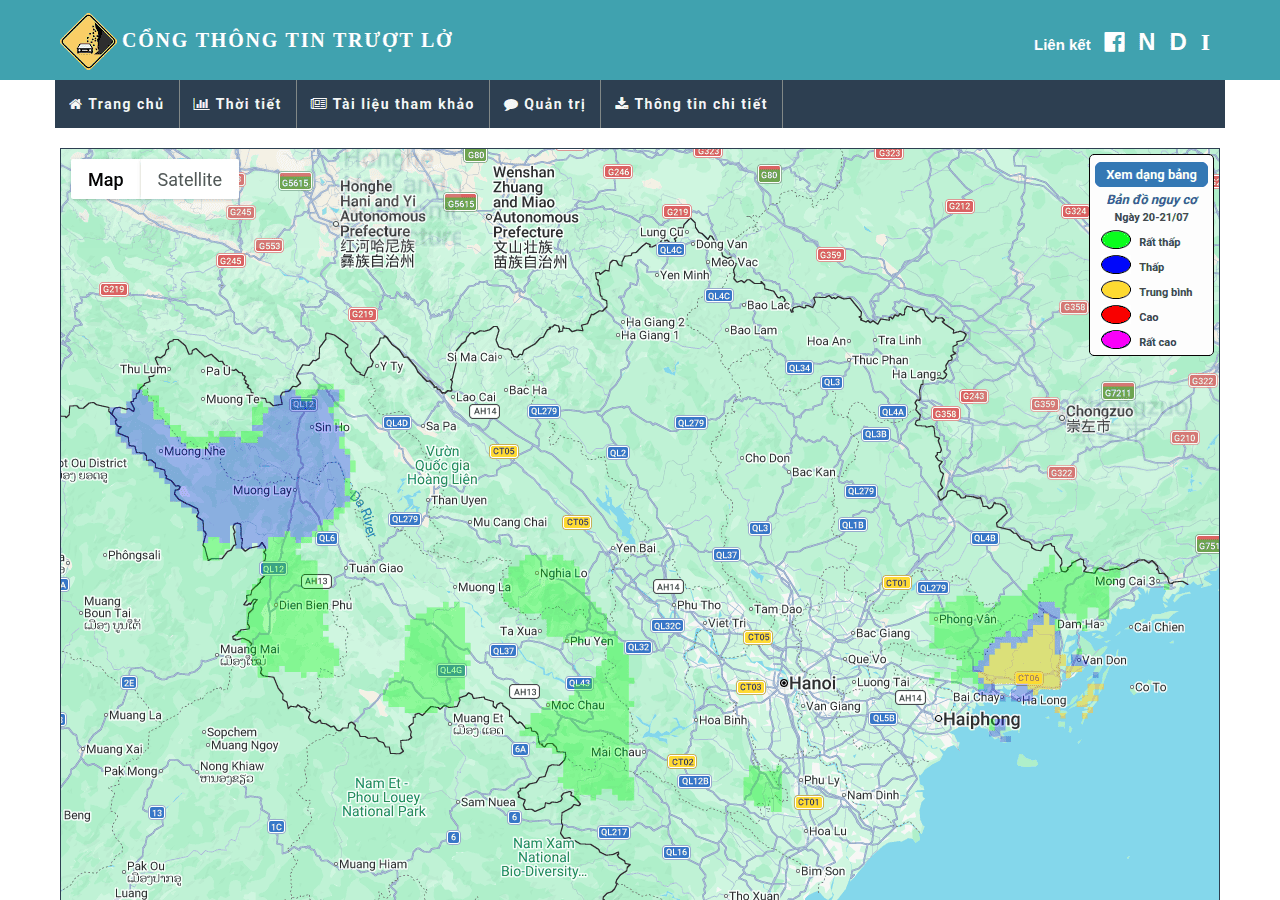Click the Muong Lay label in blue zone

[x=262, y=491]
